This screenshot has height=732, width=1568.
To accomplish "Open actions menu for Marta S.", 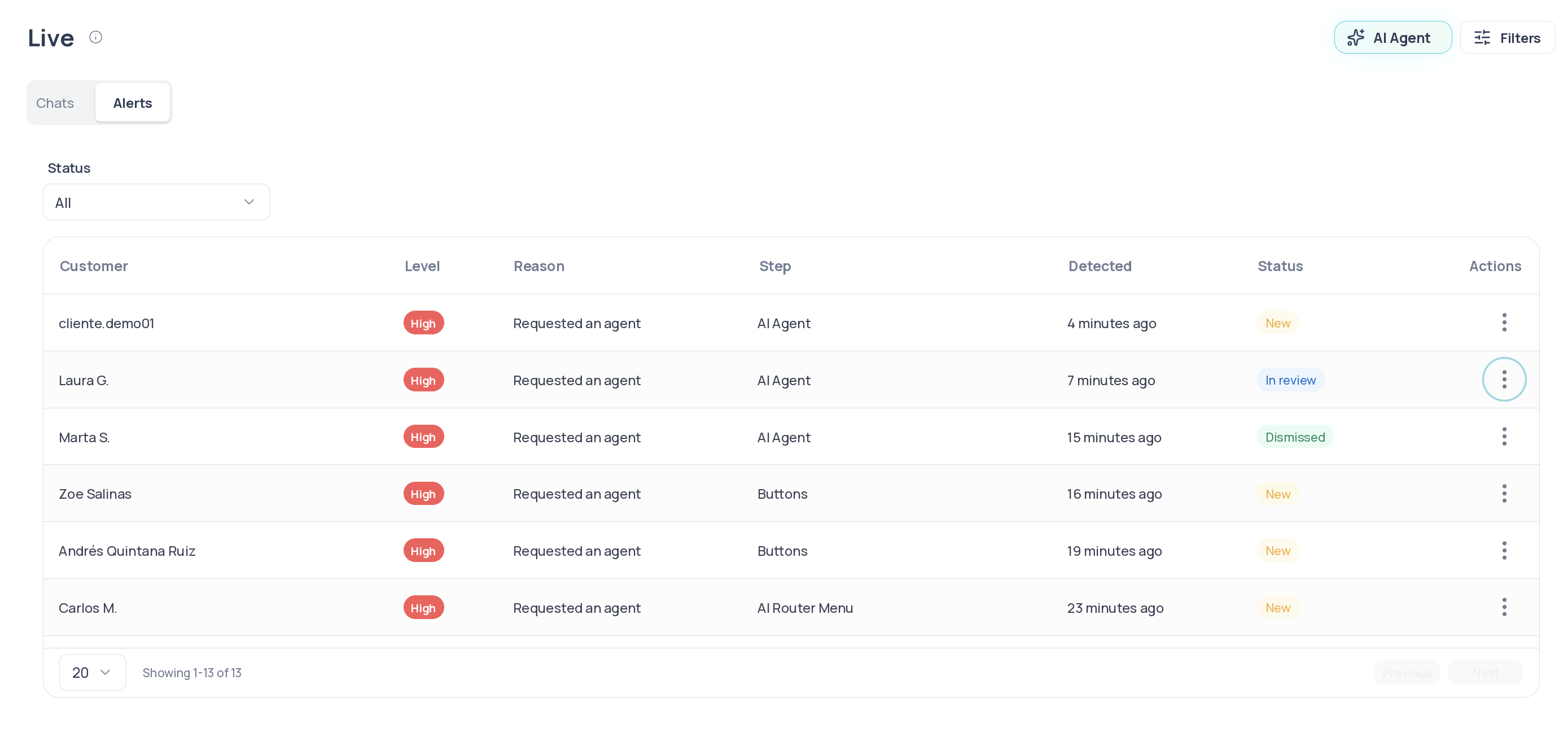I will point(1504,437).
